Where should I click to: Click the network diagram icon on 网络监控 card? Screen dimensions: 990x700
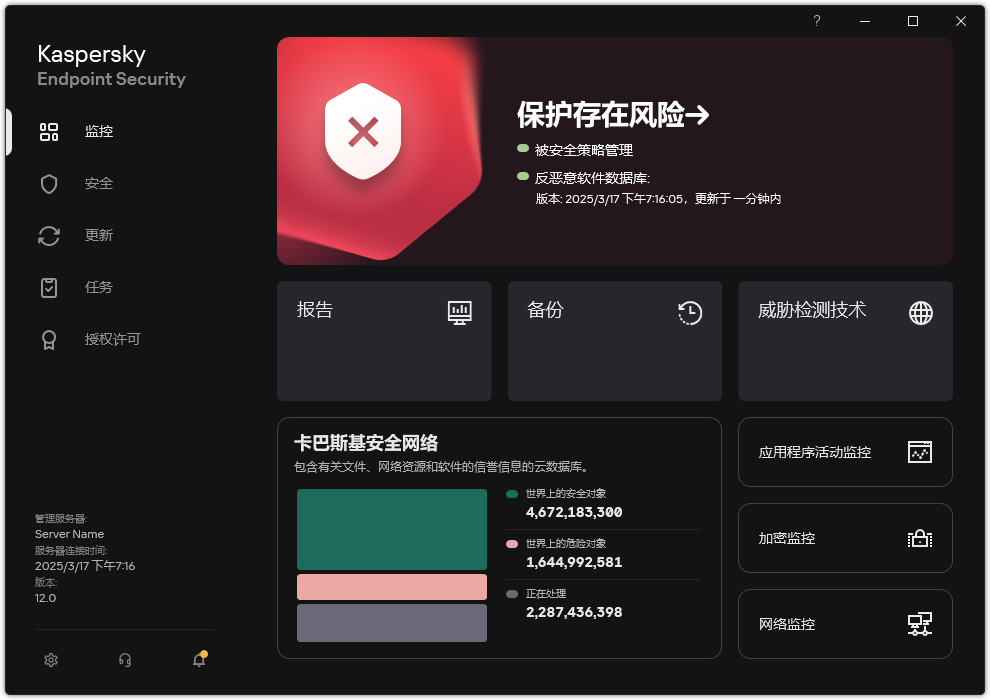click(919, 624)
